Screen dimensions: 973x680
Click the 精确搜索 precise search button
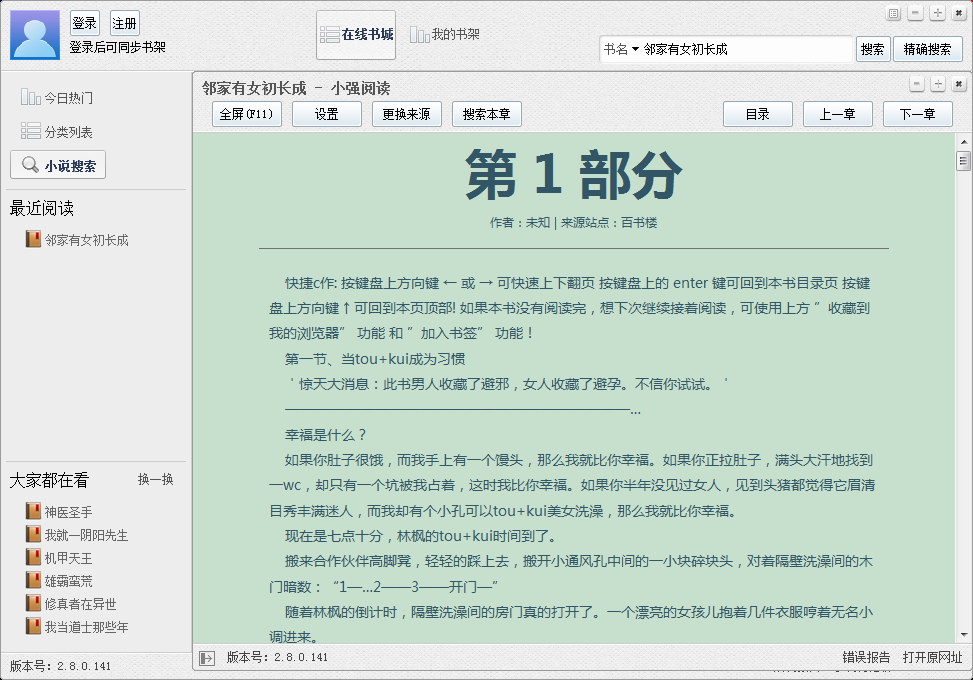tap(928, 47)
